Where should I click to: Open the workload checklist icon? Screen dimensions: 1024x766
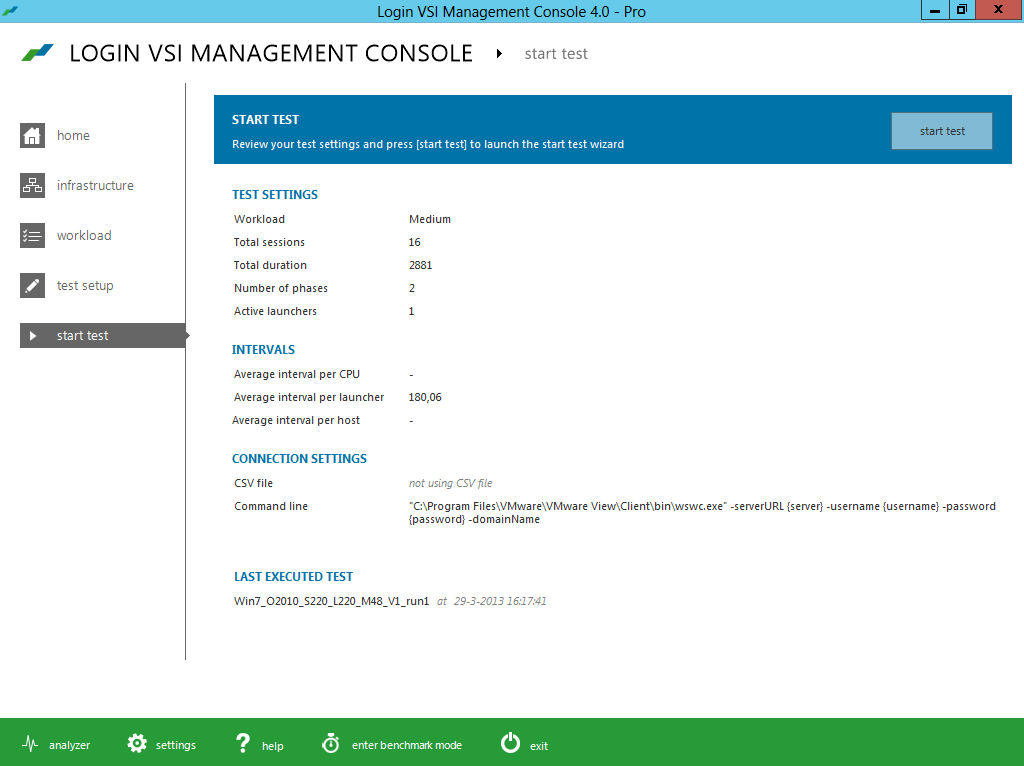pos(33,236)
